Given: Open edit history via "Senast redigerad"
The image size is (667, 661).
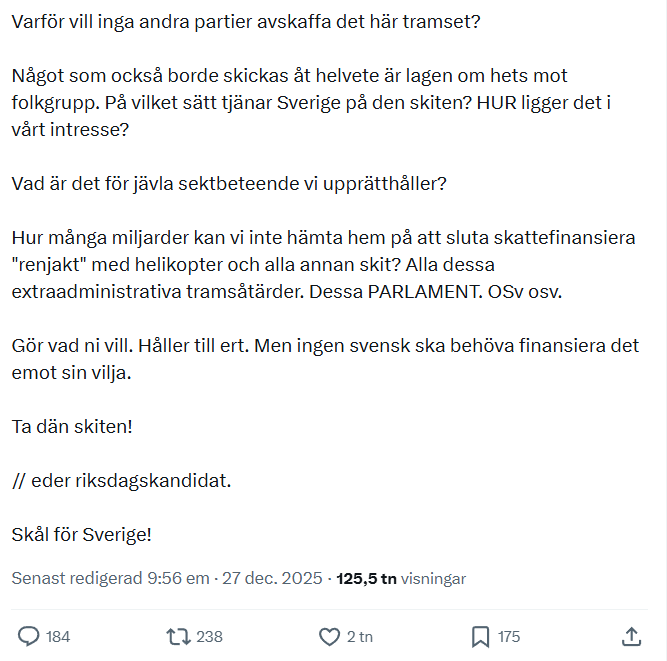Looking at the screenshot, I should click(x=77, y=578).
